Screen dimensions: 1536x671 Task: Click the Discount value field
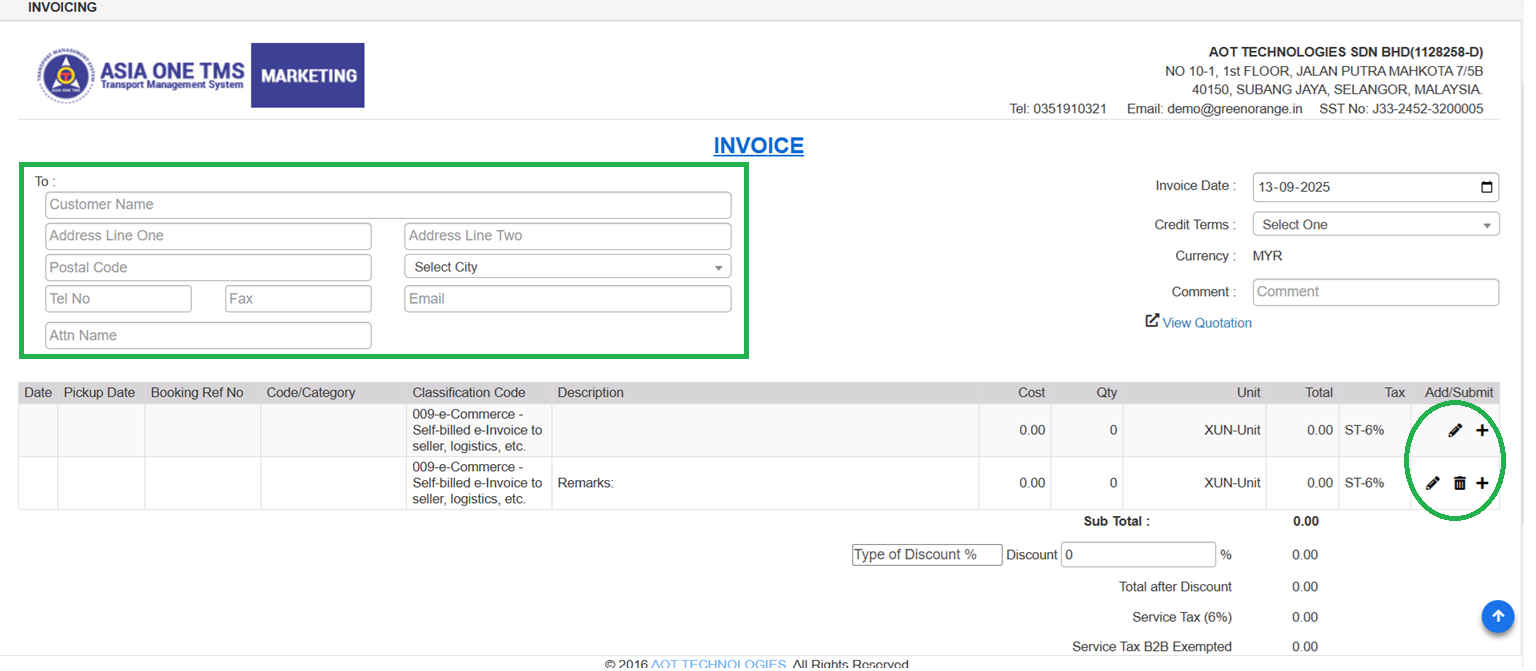tap(1138, 555)
